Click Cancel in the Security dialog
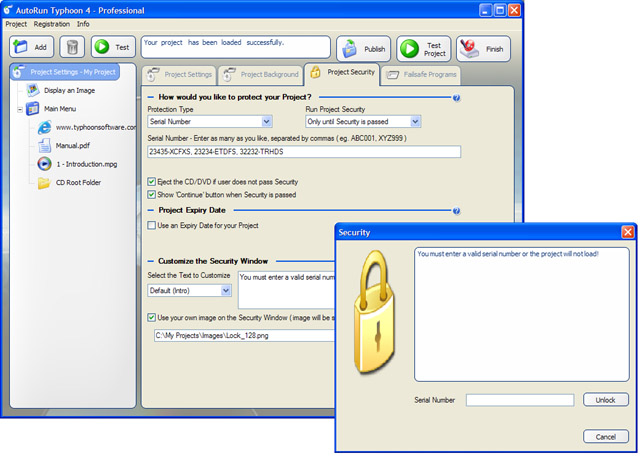640x456 pixels. [x=606, y=437]
